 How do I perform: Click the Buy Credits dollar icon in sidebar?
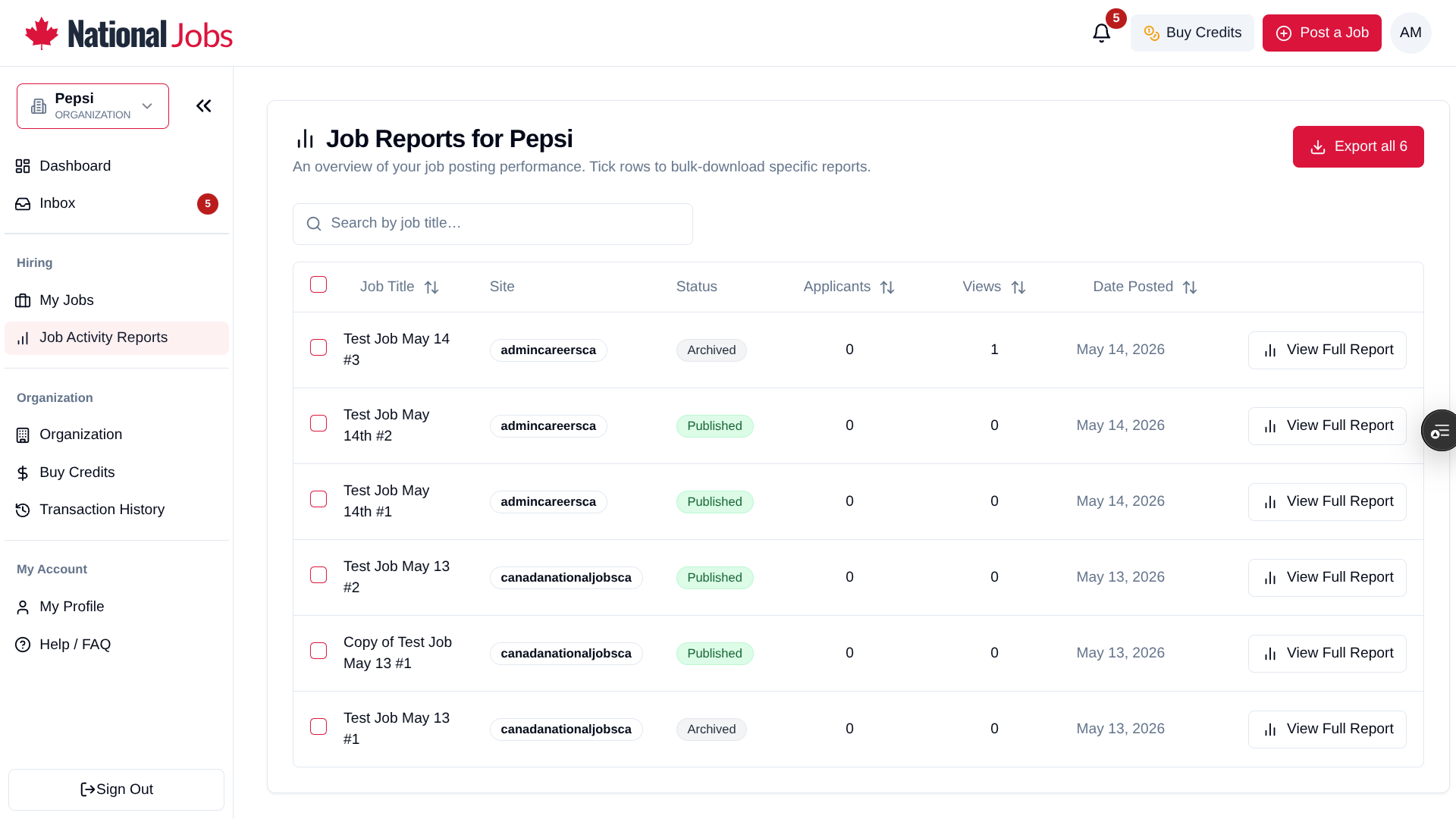(23, 473)
